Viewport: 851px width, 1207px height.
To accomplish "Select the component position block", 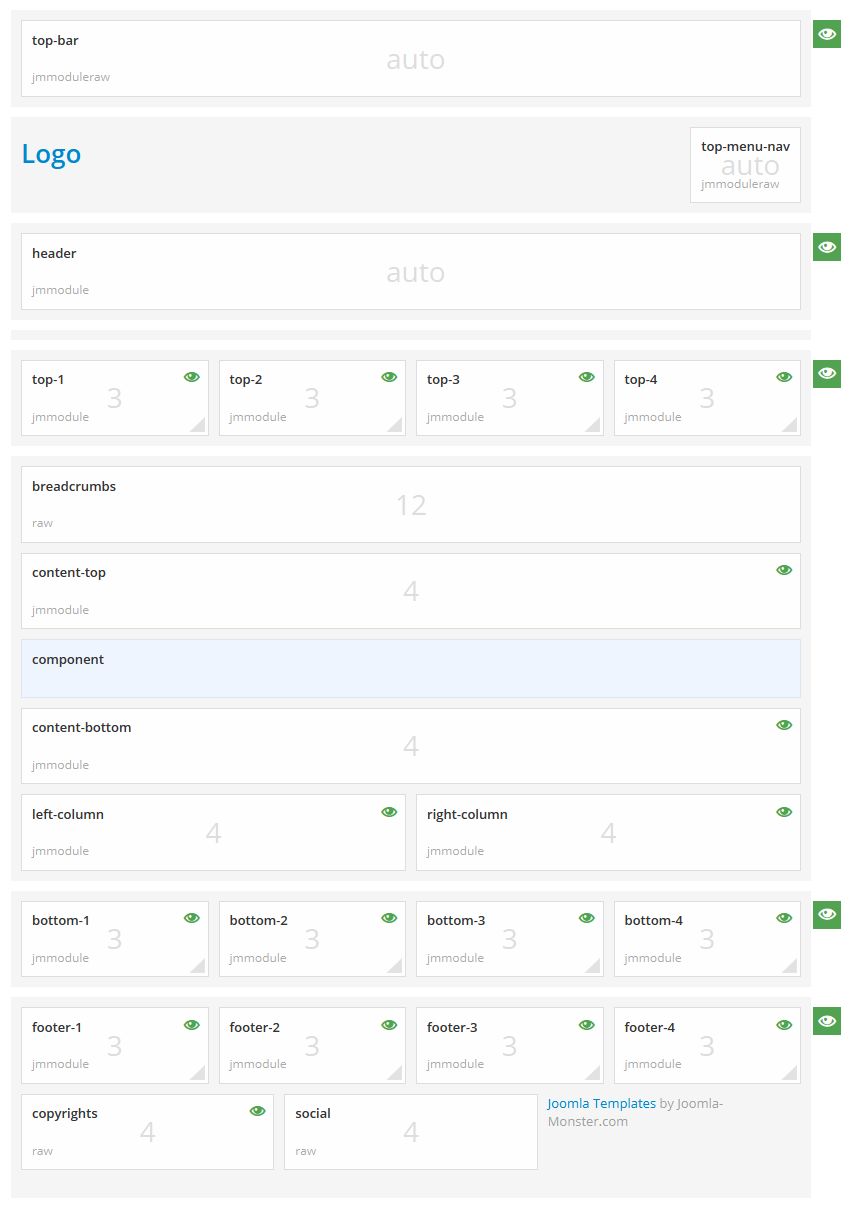I will click(x=411, y=668).
